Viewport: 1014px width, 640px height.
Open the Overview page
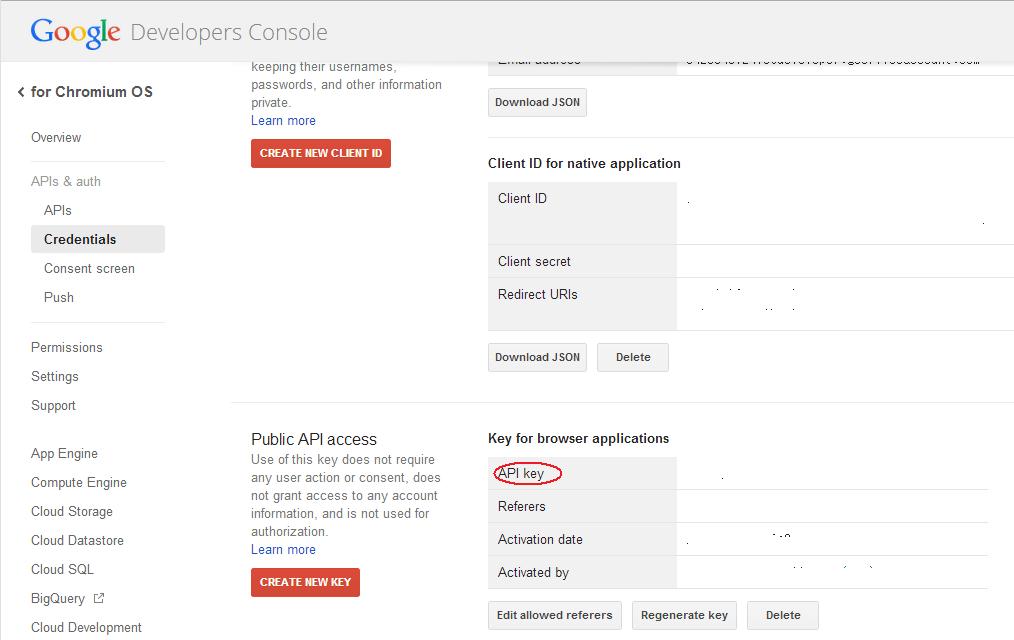(56, 137)
